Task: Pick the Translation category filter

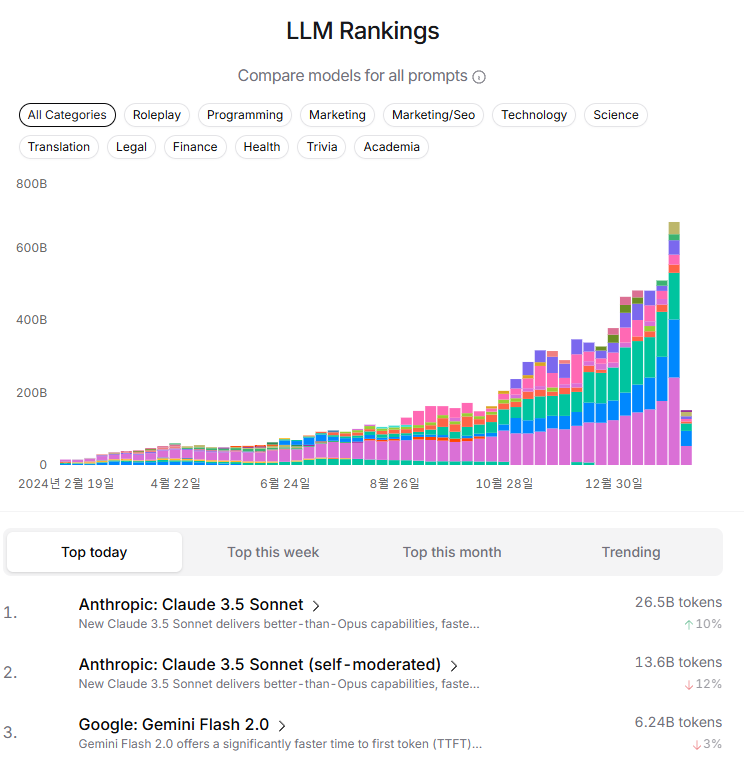Action: (59, 147)
